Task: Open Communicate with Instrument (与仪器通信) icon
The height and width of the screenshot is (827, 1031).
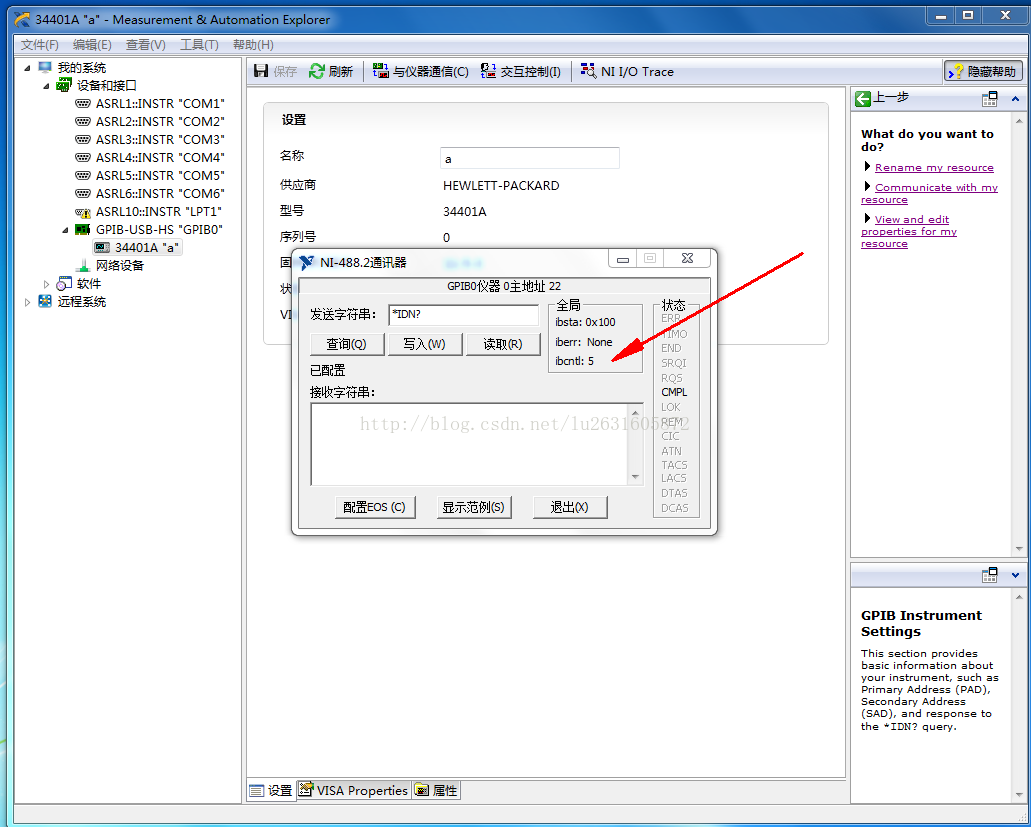Action: 381,70
